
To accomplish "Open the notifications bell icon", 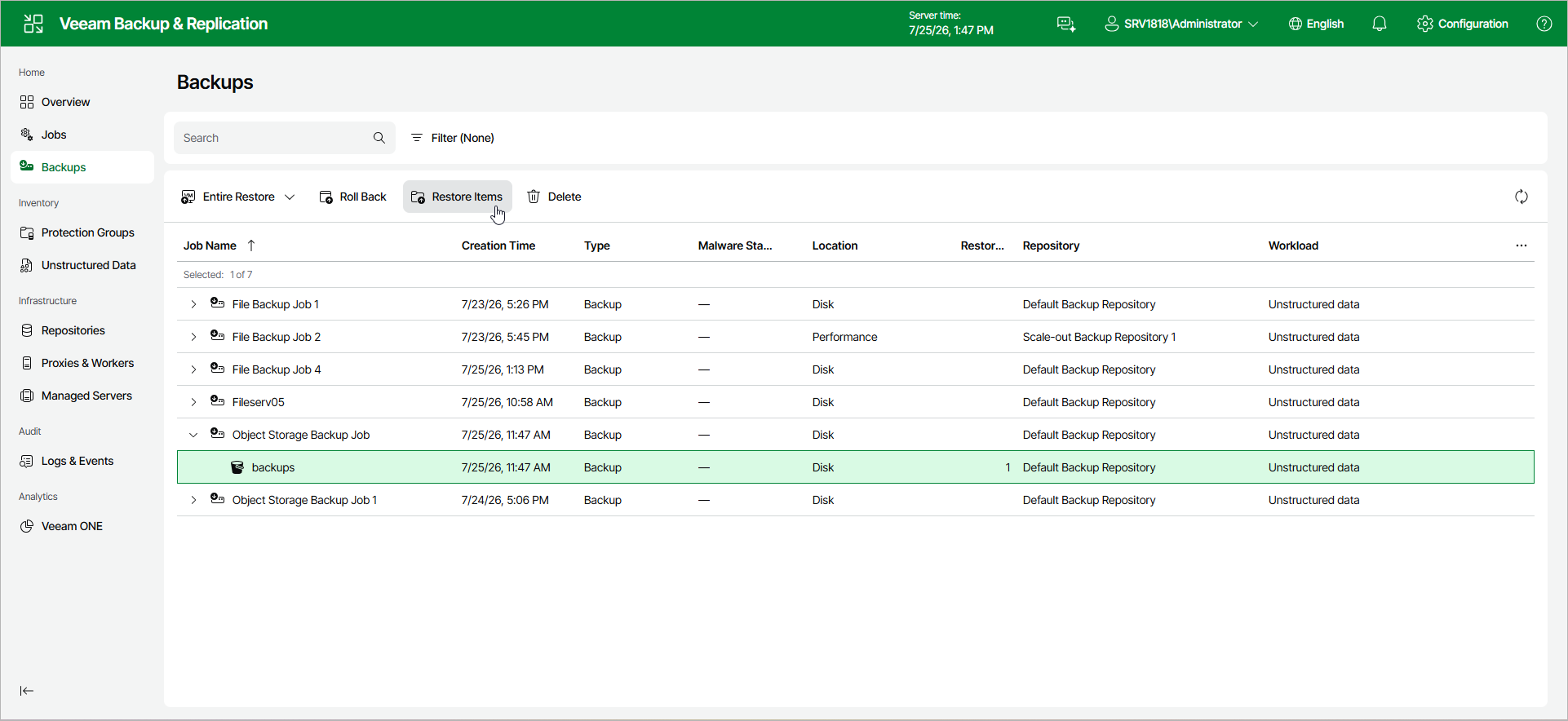I will 1380,24.
